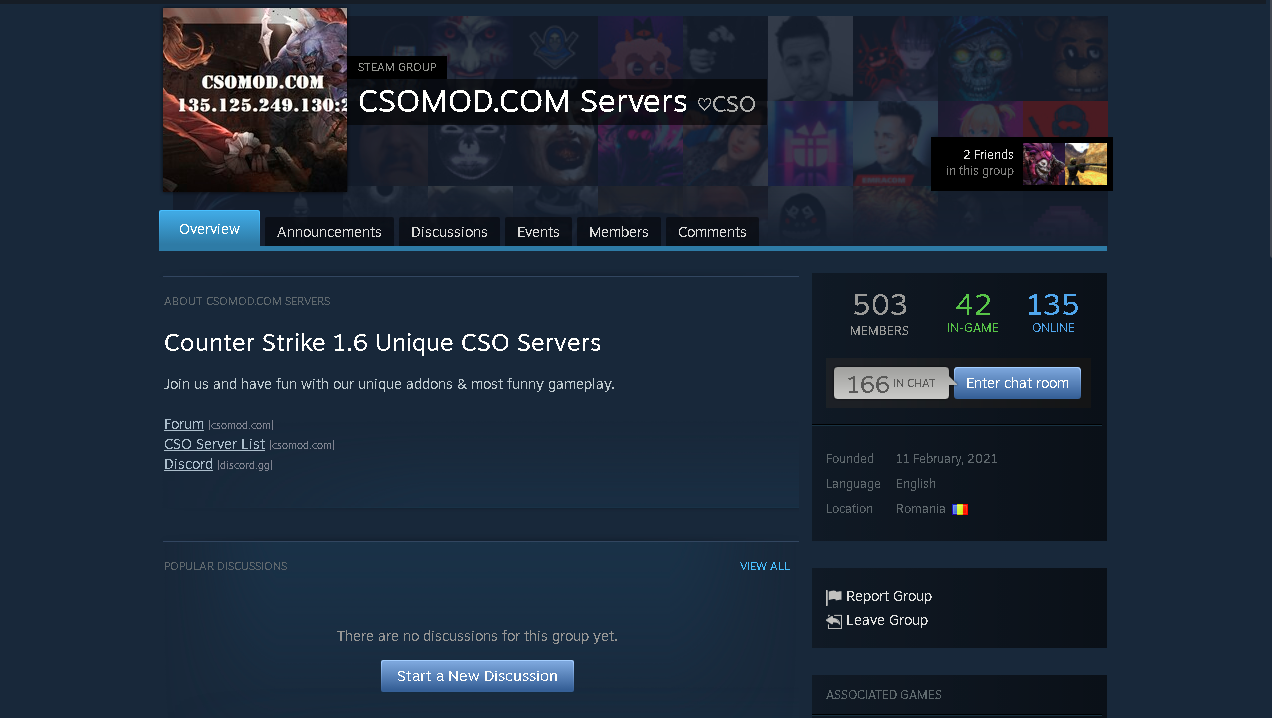
Task: Open the Forum link
Action: point(184,424)
